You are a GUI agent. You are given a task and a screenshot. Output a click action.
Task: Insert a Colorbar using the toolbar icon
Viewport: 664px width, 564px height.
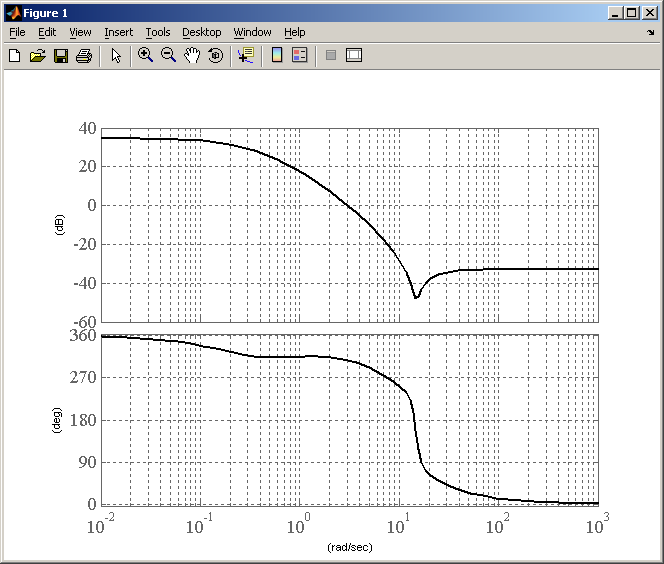click(x=277, y=55)
